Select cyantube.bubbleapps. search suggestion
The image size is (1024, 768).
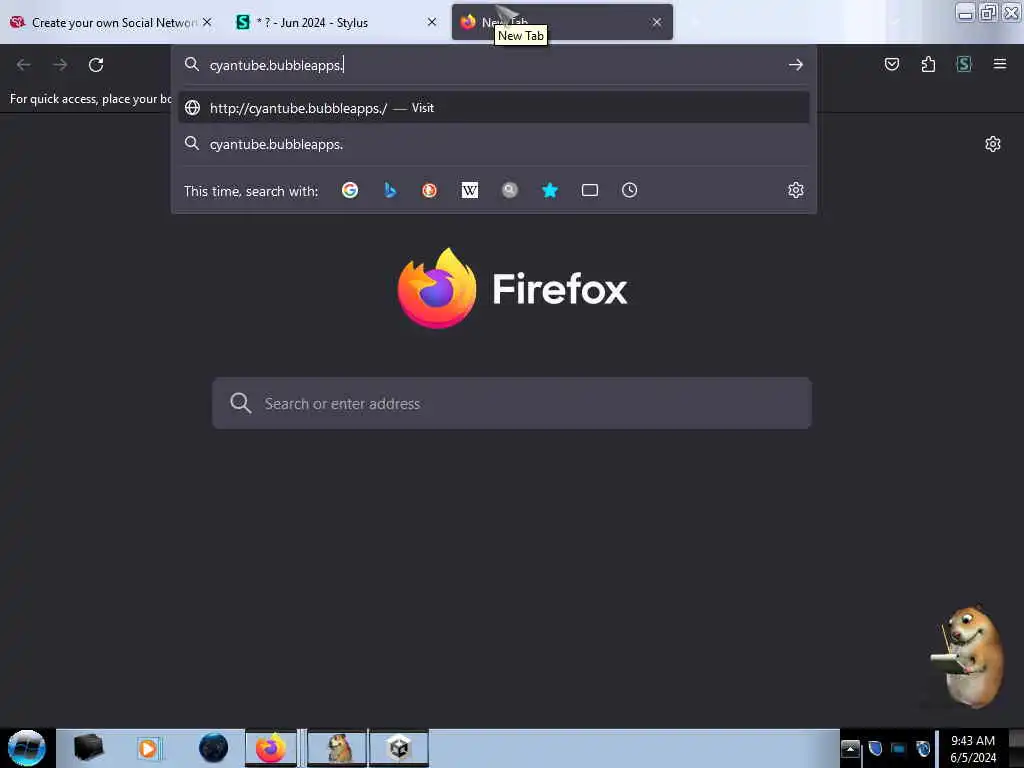[494, 144]
